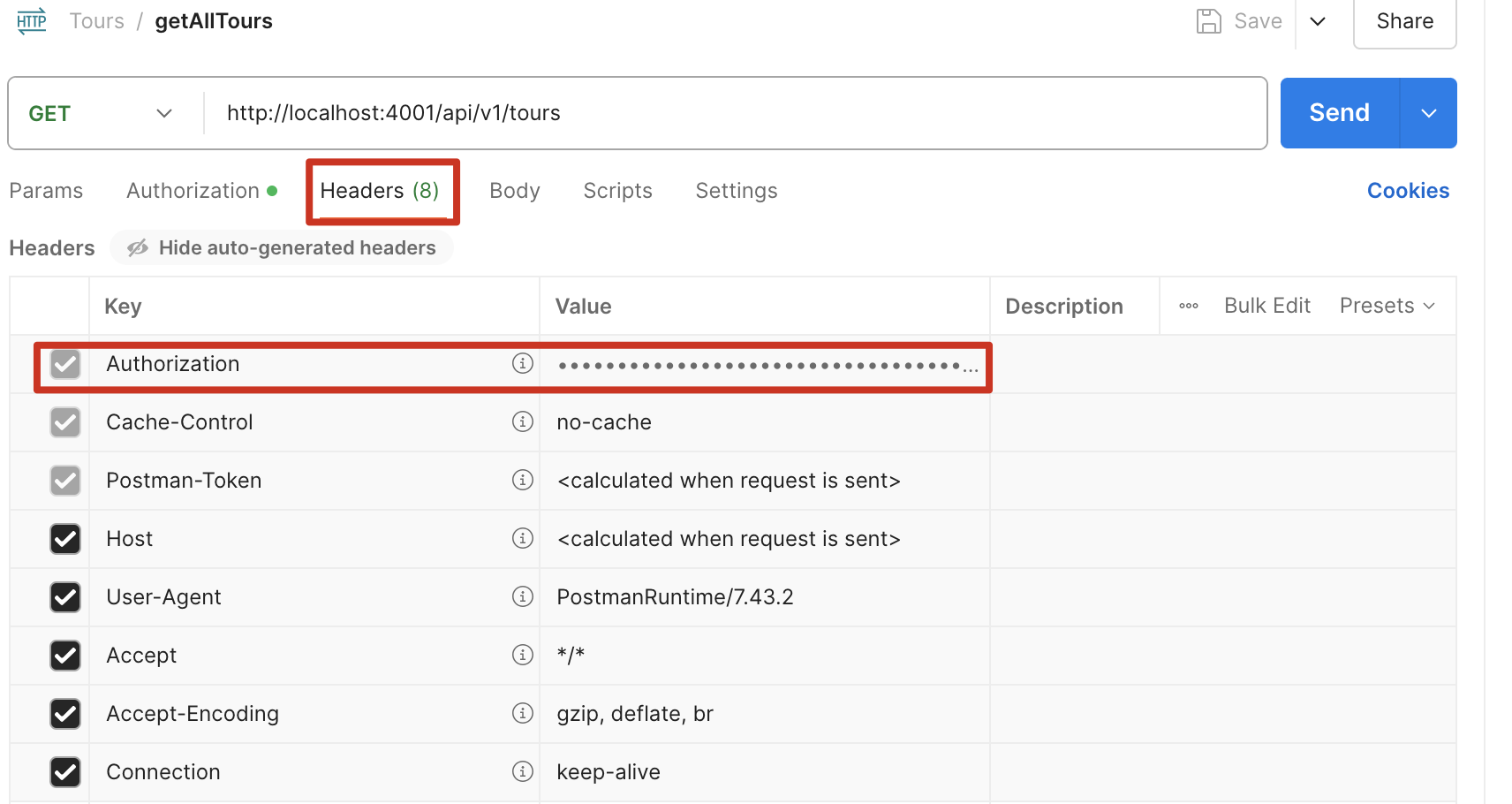Click the info icon beside Cache-Control
The height and width of the screenshot is (804, 1512).
click(523, 421)
